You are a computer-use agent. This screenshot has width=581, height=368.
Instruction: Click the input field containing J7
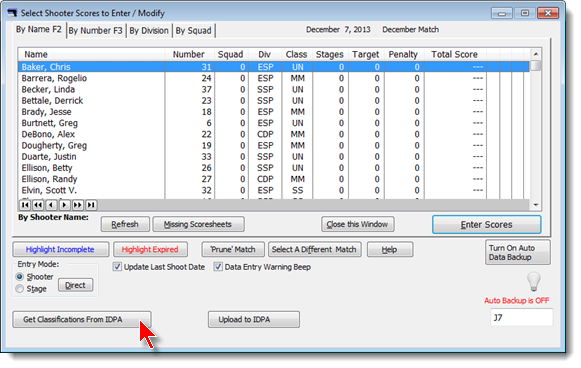pos(521,317)
